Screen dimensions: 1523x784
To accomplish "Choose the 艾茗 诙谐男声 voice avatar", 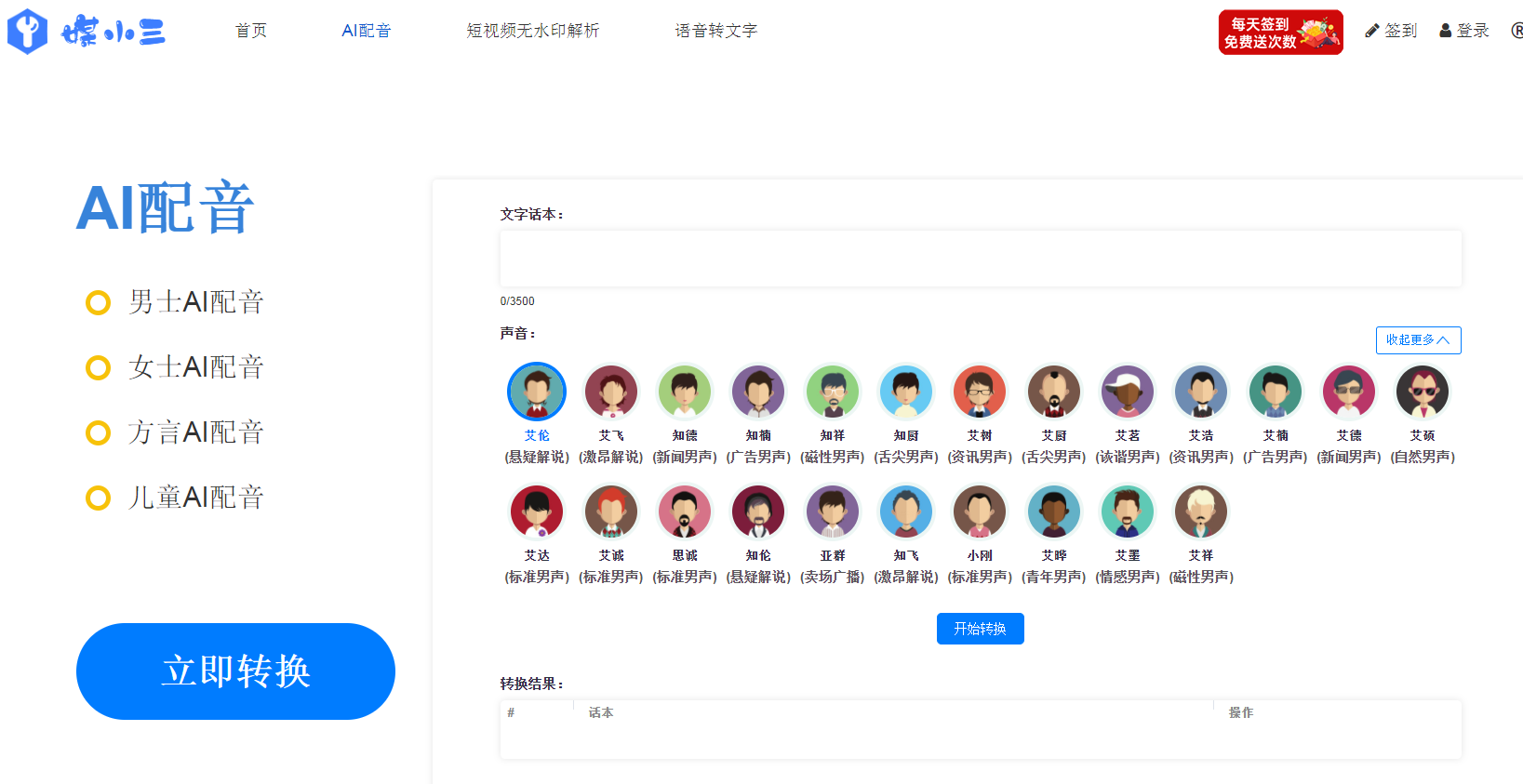I will point(1128,392).
